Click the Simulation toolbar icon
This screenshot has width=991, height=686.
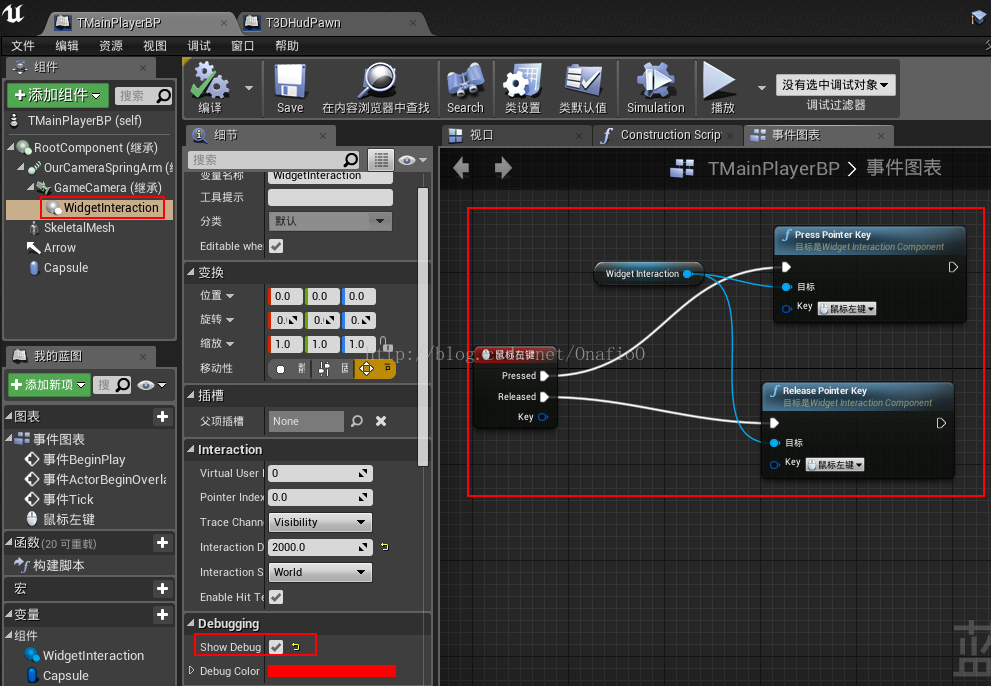[655, 81]
